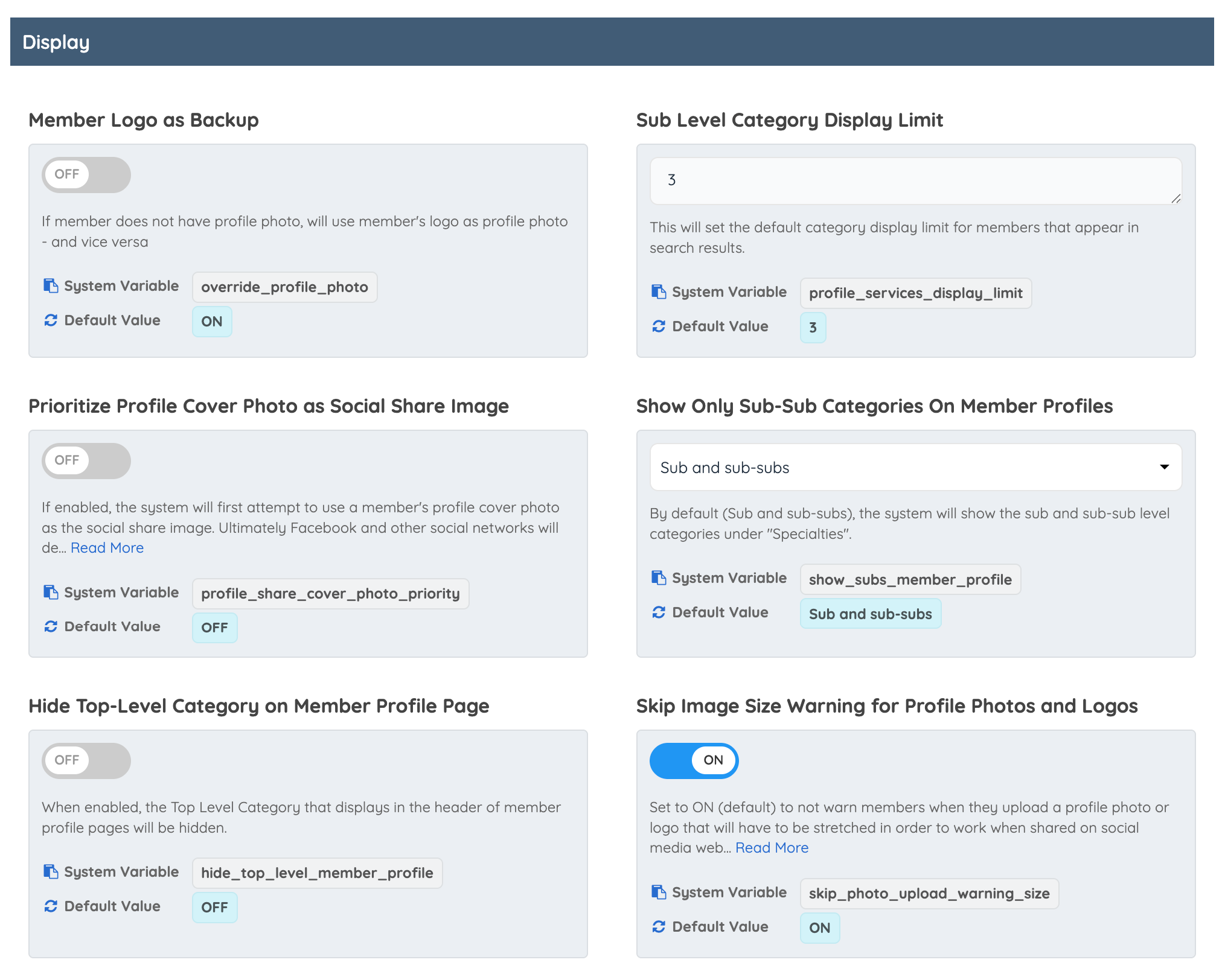Click refresh icon for cover photo priority default

pyautogui.click(x=51, y=626)
